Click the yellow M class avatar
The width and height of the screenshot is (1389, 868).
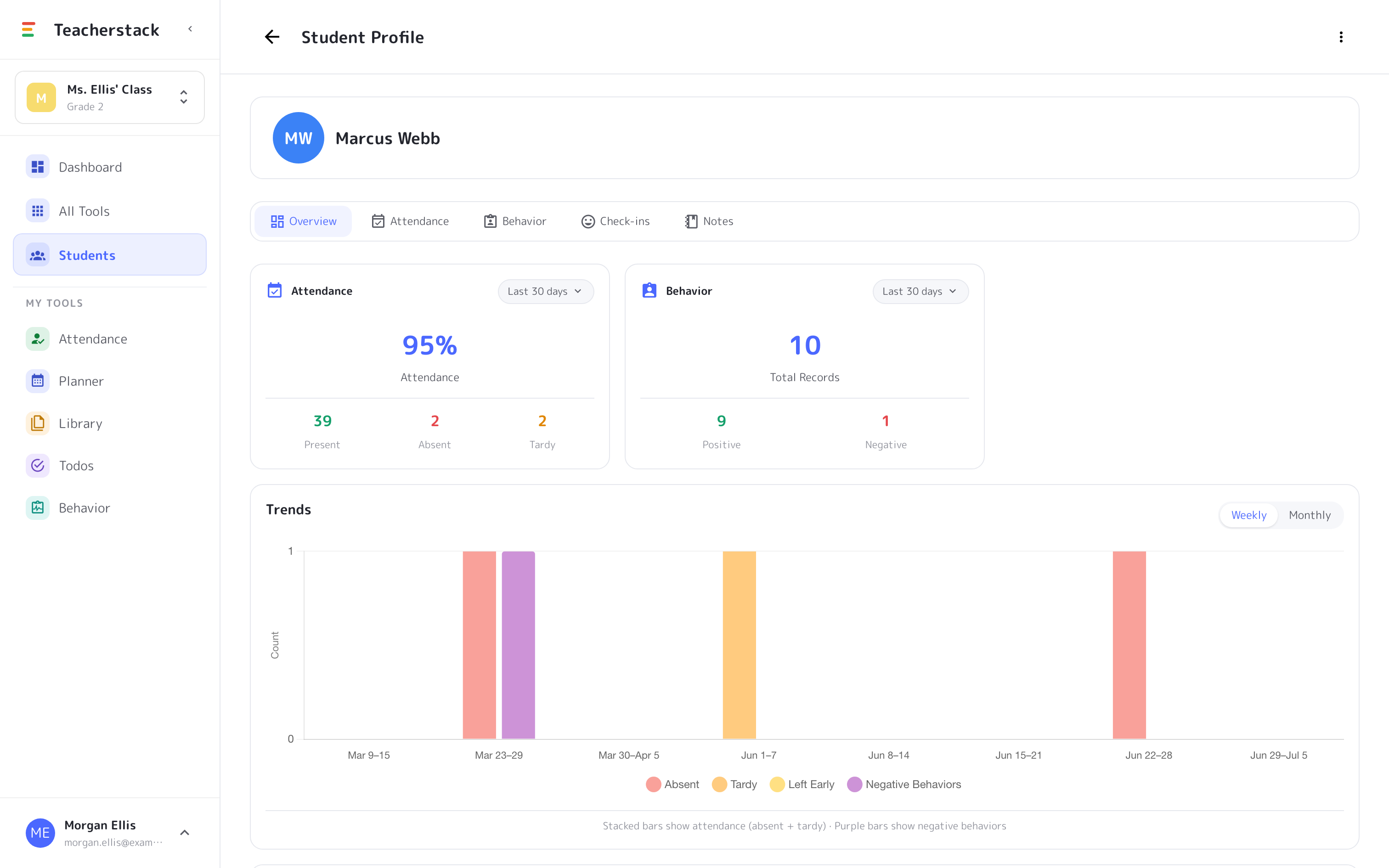click(x=41, y=97)
